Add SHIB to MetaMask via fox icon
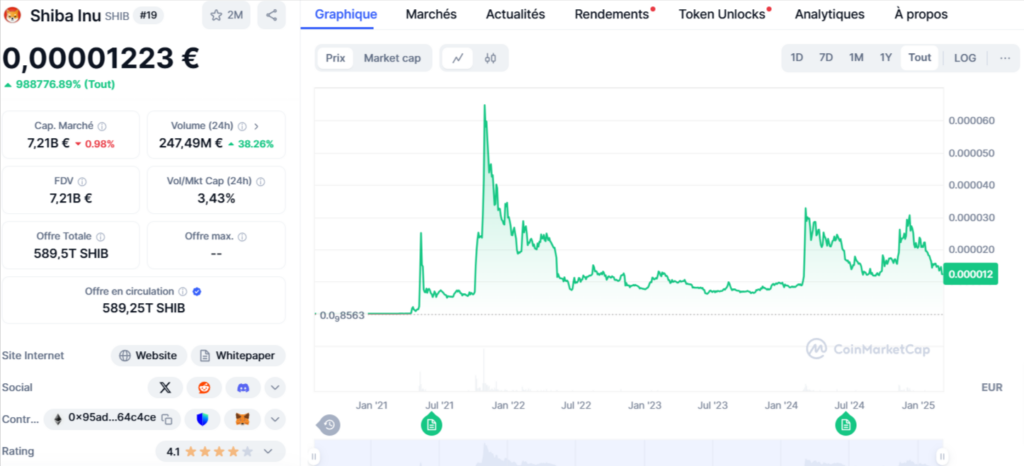Image resolution: width=1024 pixels, height=466 pixels. 242,419
